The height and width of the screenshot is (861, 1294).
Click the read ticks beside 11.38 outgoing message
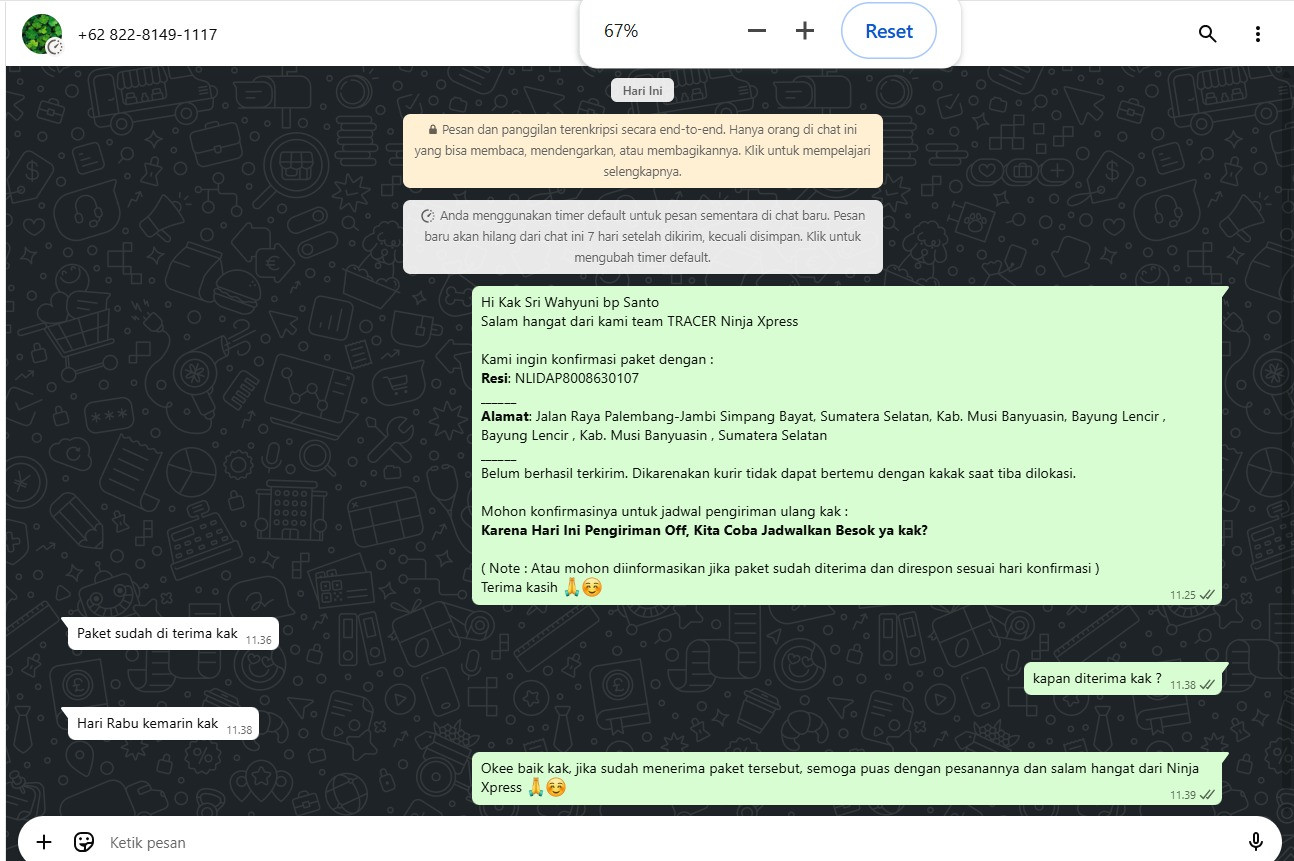point(1207,685)
